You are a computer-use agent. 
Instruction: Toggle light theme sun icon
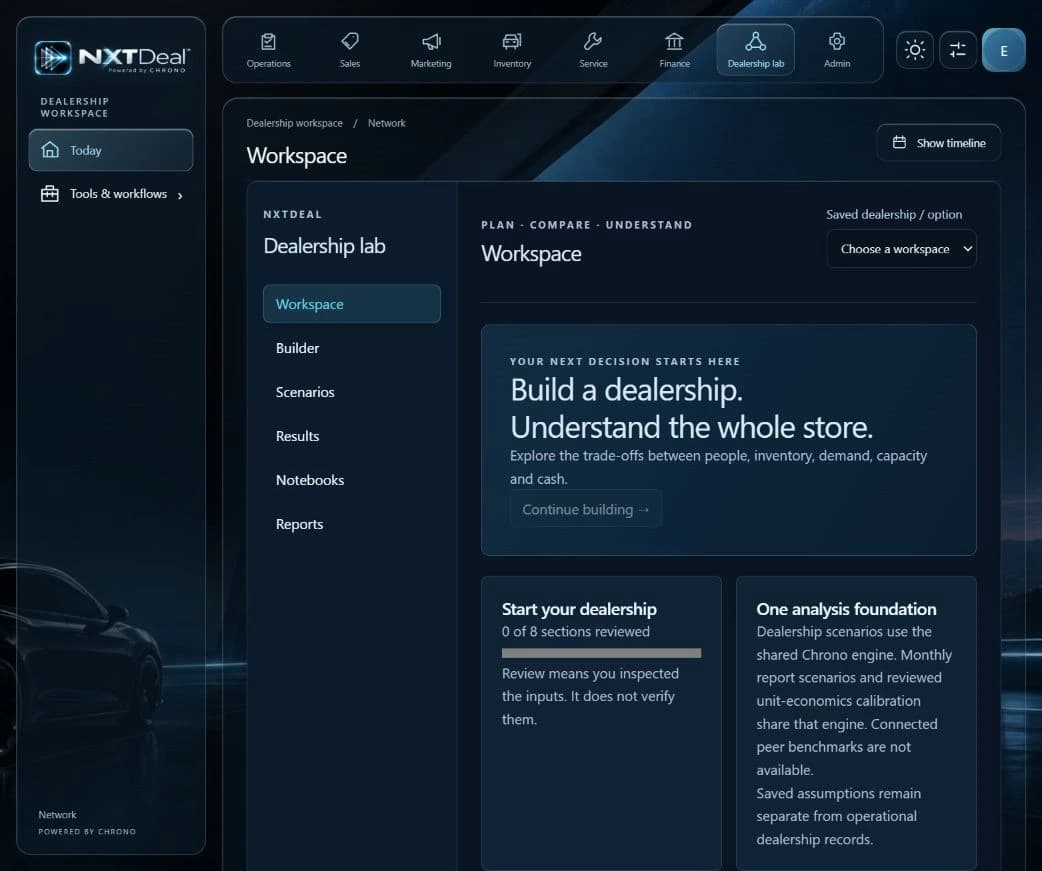point(915,50)
